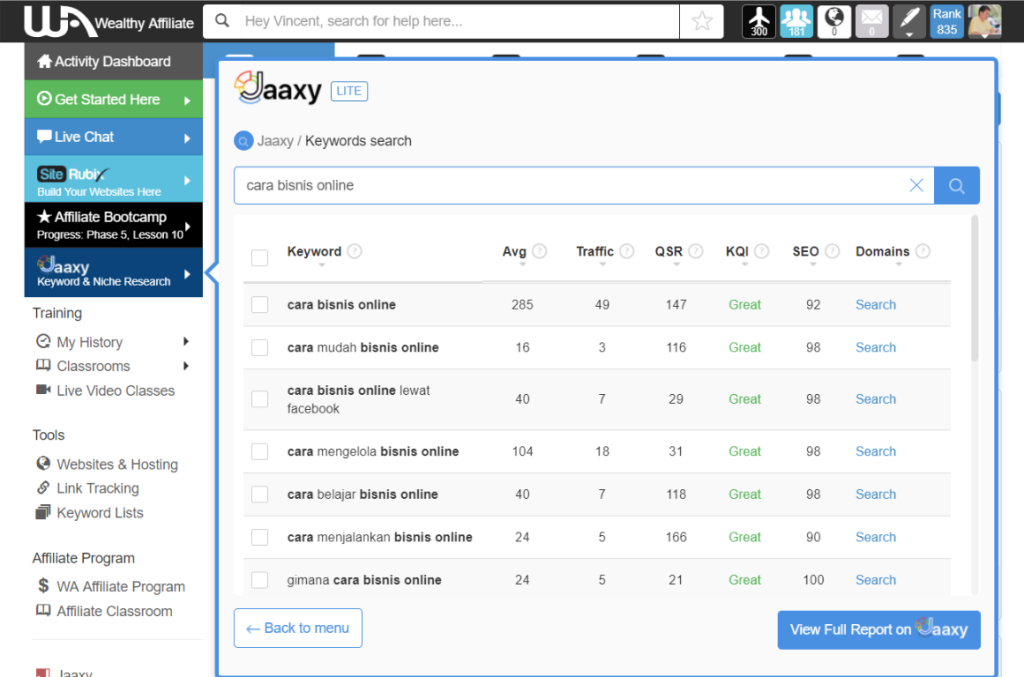
Task: Clear the keyword search with X icon
Action: click(916, 185)
